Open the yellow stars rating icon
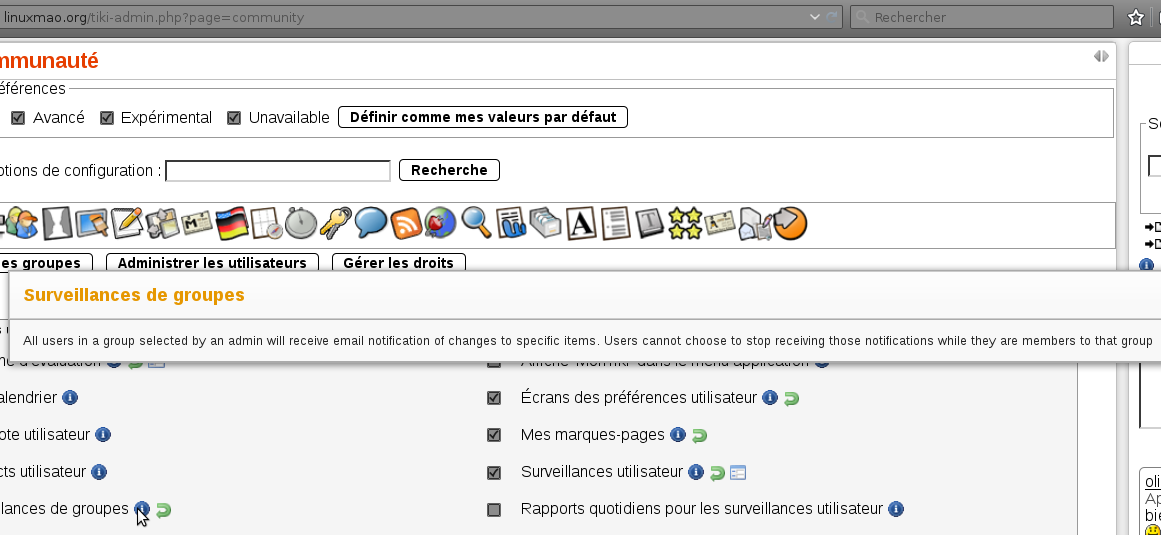Image resolution: width=1161 pixels, height=535 pixels. click(x=685, y=223)
